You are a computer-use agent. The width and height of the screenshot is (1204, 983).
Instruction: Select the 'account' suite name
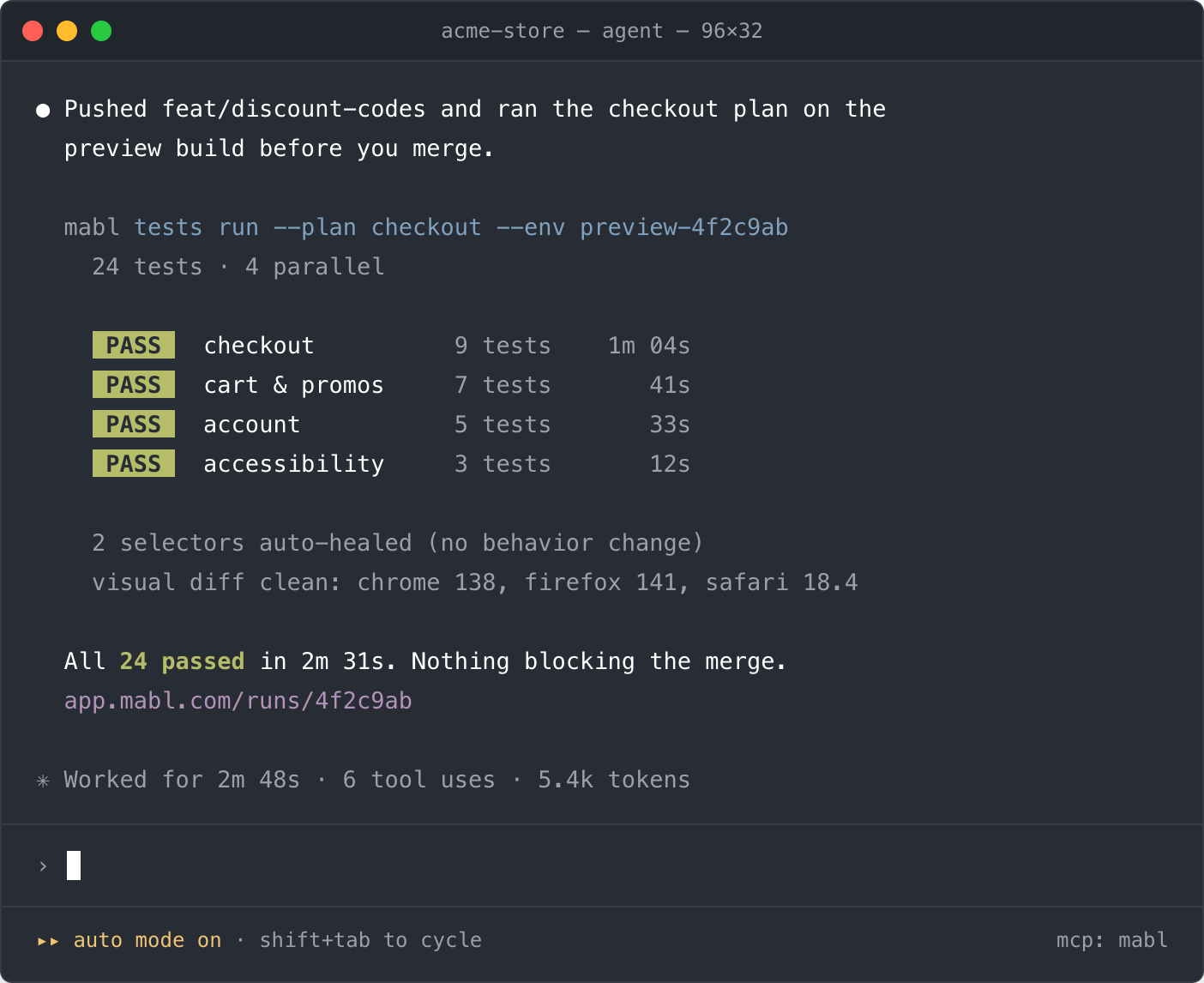252,425
